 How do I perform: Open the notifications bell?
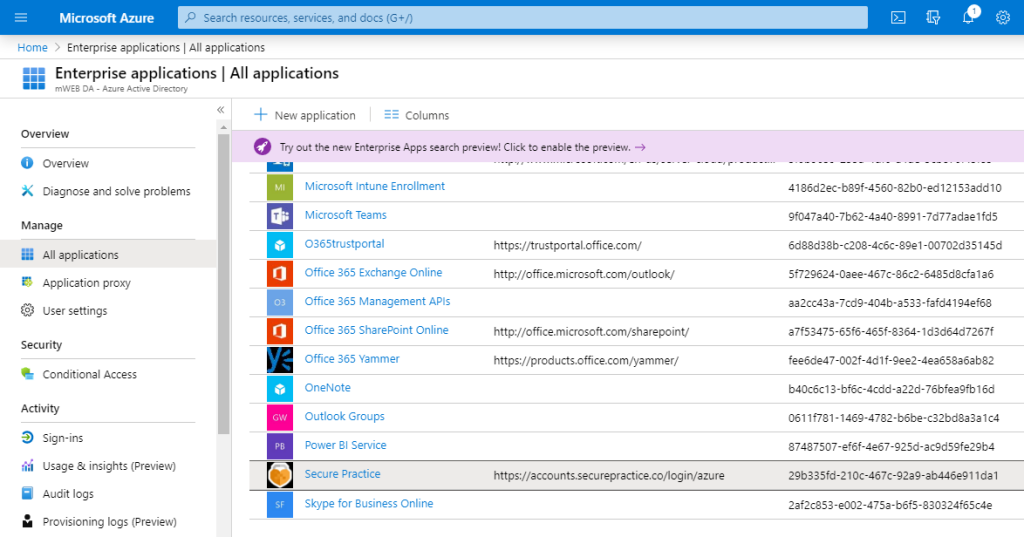point(968,18)
